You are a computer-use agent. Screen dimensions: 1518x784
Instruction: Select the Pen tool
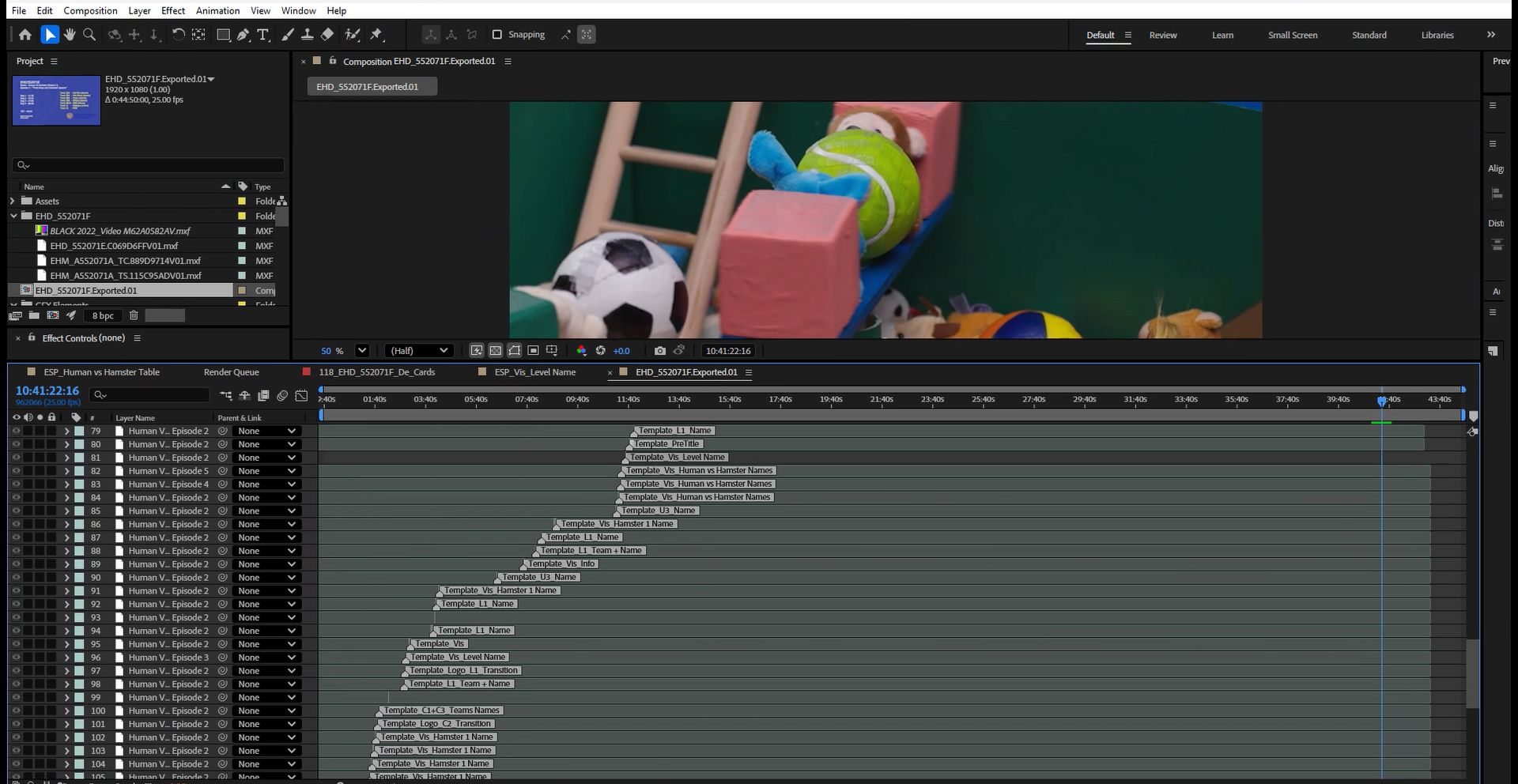[x=244, y=35]
